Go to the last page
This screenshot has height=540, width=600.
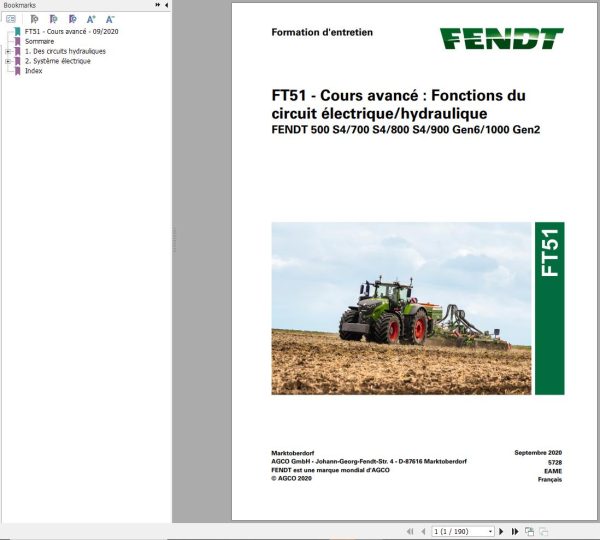click(x=515, y=531)
